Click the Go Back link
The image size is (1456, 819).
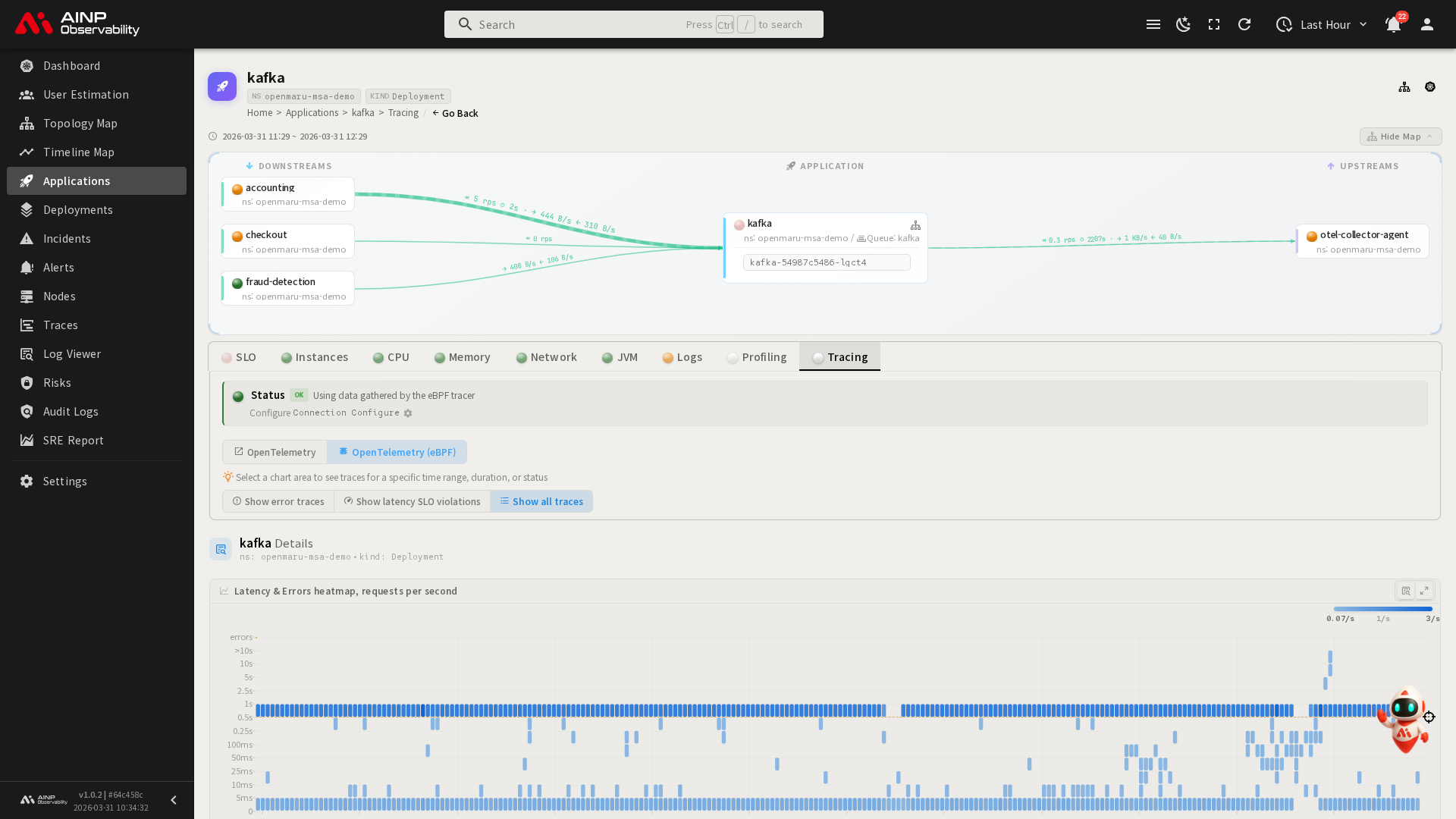(x=456, y=113)
